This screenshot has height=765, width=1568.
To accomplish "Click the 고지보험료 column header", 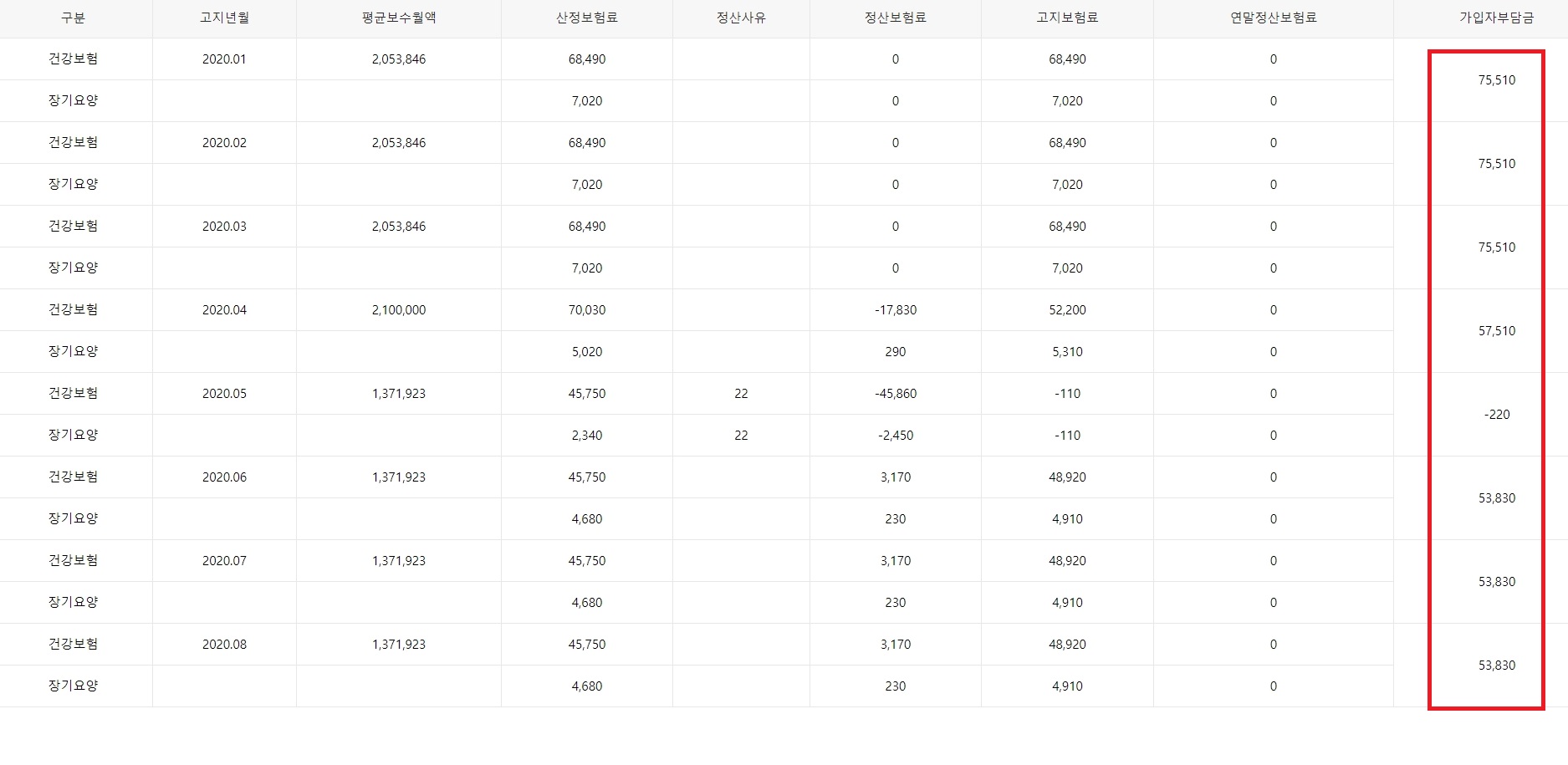I will (1063, 18).
